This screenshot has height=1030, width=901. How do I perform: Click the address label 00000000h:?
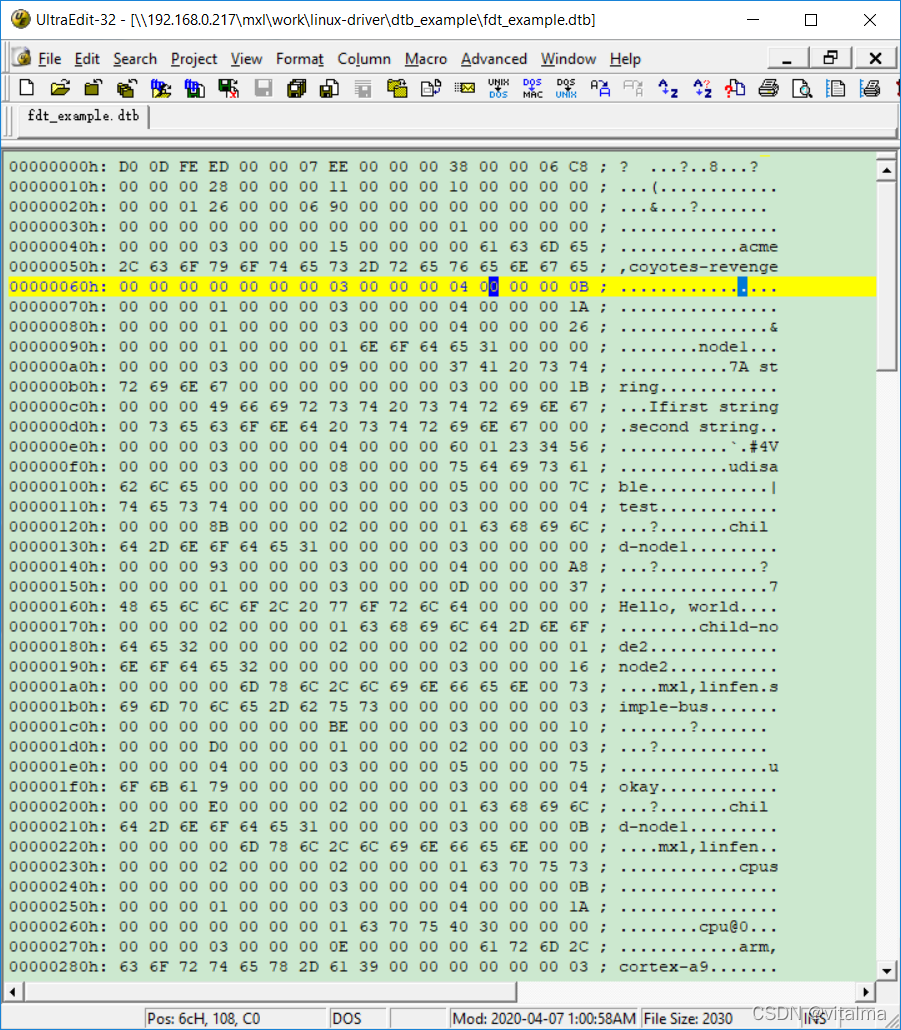coord(58,167)
